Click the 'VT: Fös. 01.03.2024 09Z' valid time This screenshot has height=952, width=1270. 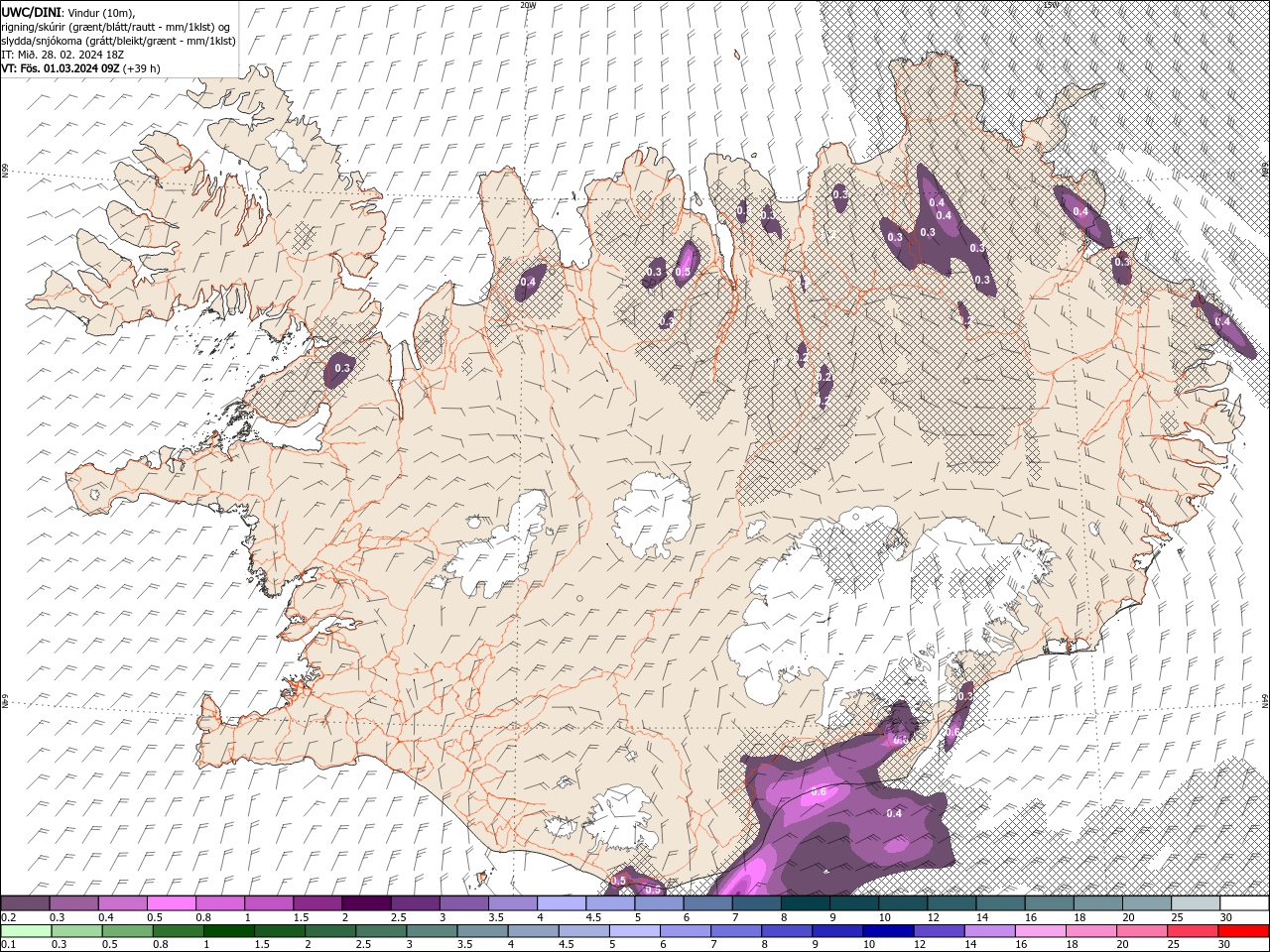[61, 68]
